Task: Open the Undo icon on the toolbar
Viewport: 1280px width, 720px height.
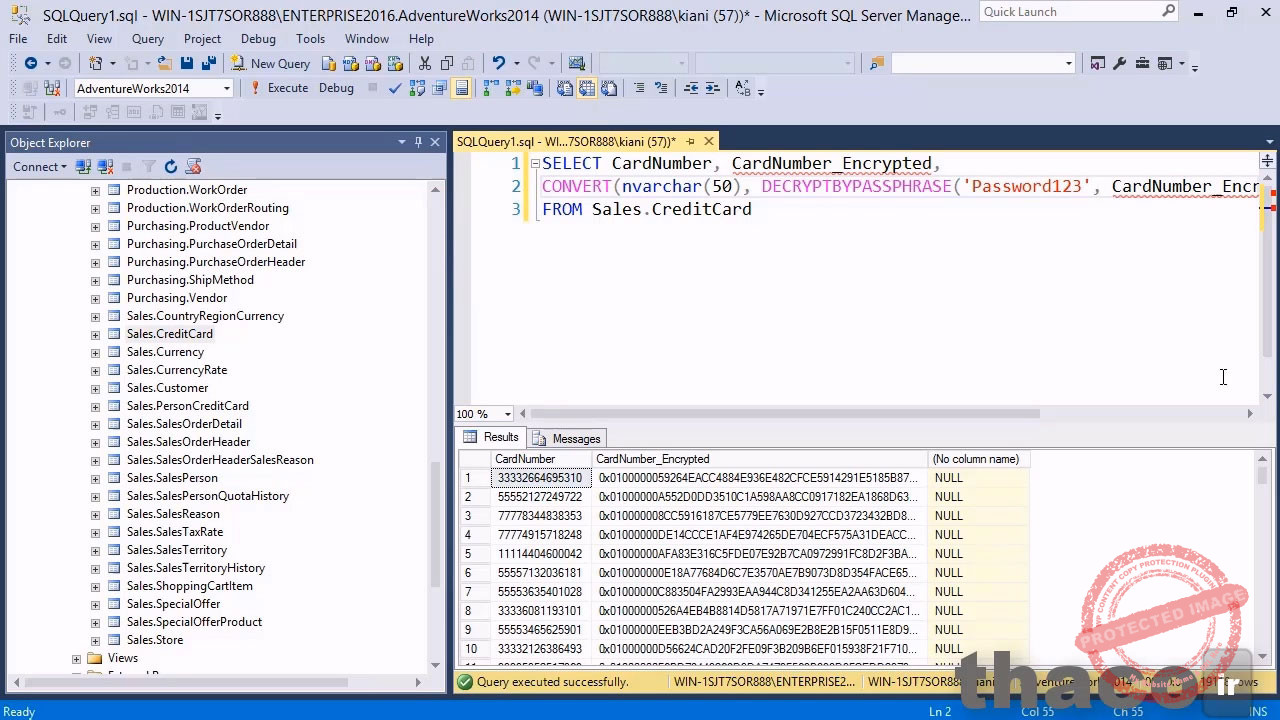Action: (497, 63)
